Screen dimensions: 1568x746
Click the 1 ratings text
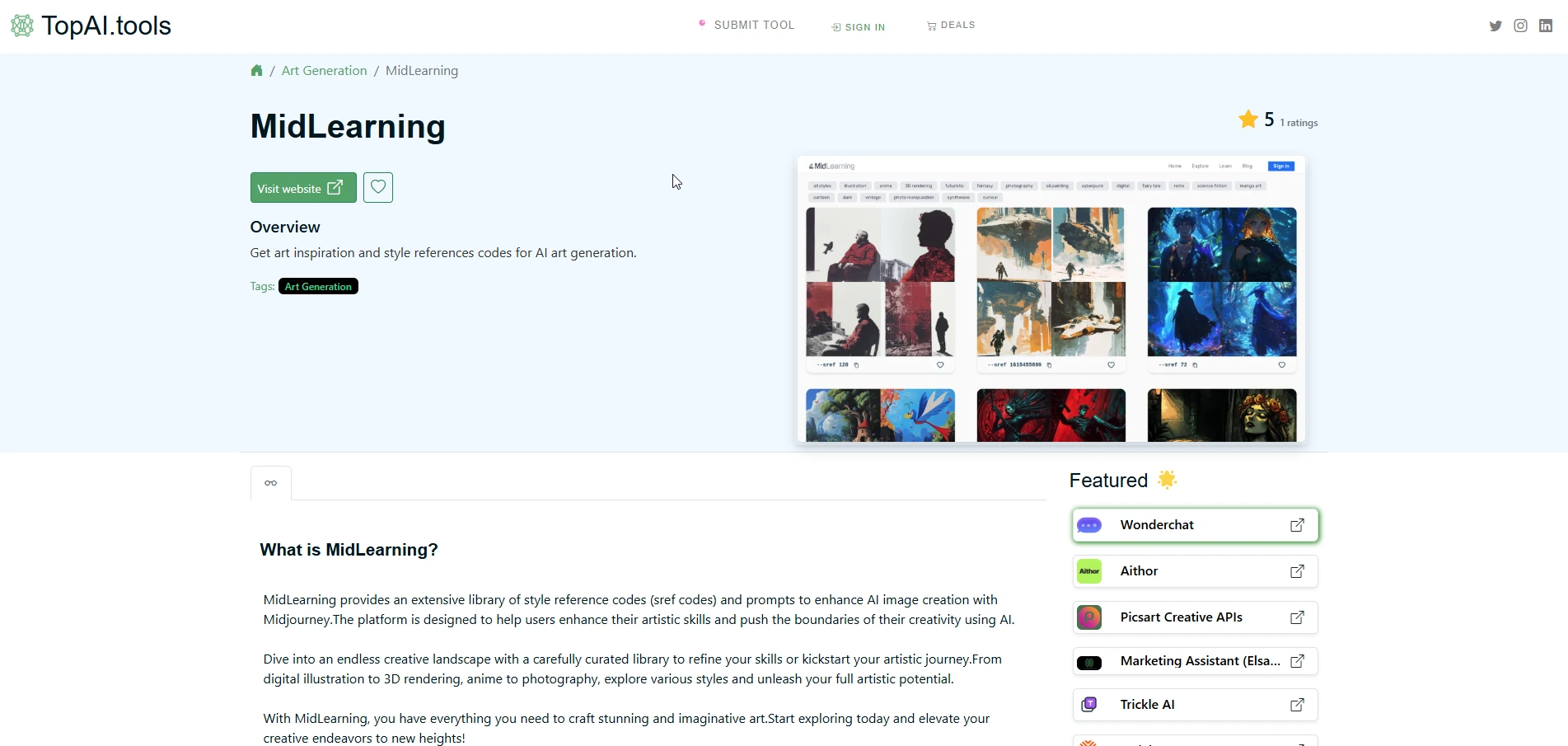pos(1299,123)
